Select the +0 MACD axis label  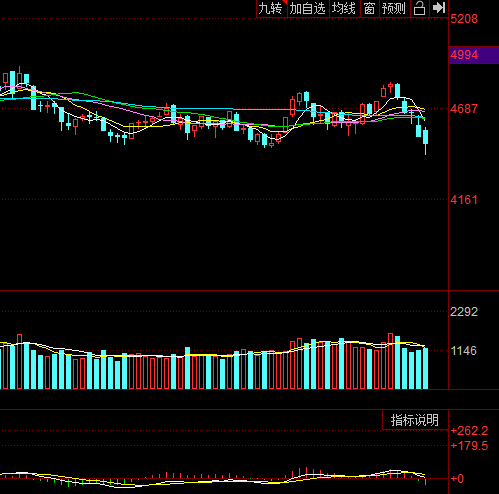(457, 479)
